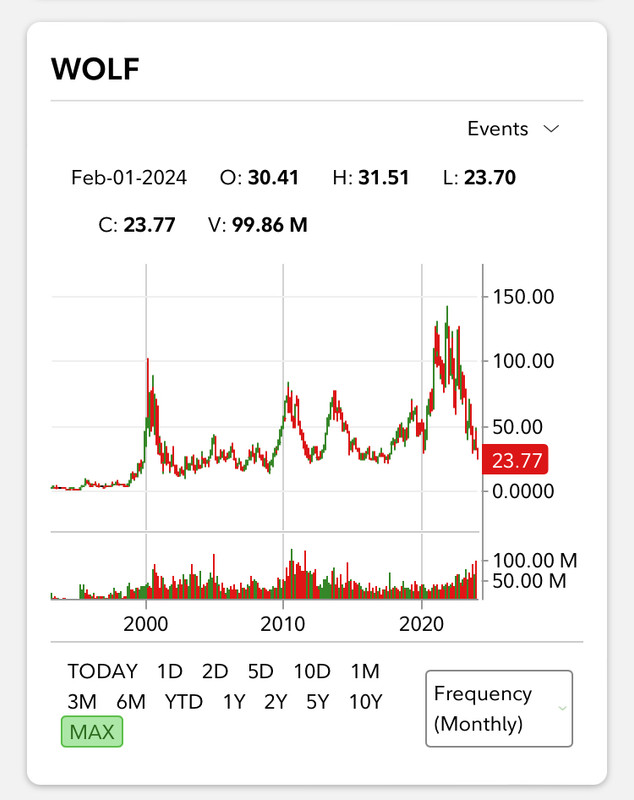
Task: Click the open value 30.41
Action: click(273, 178)
